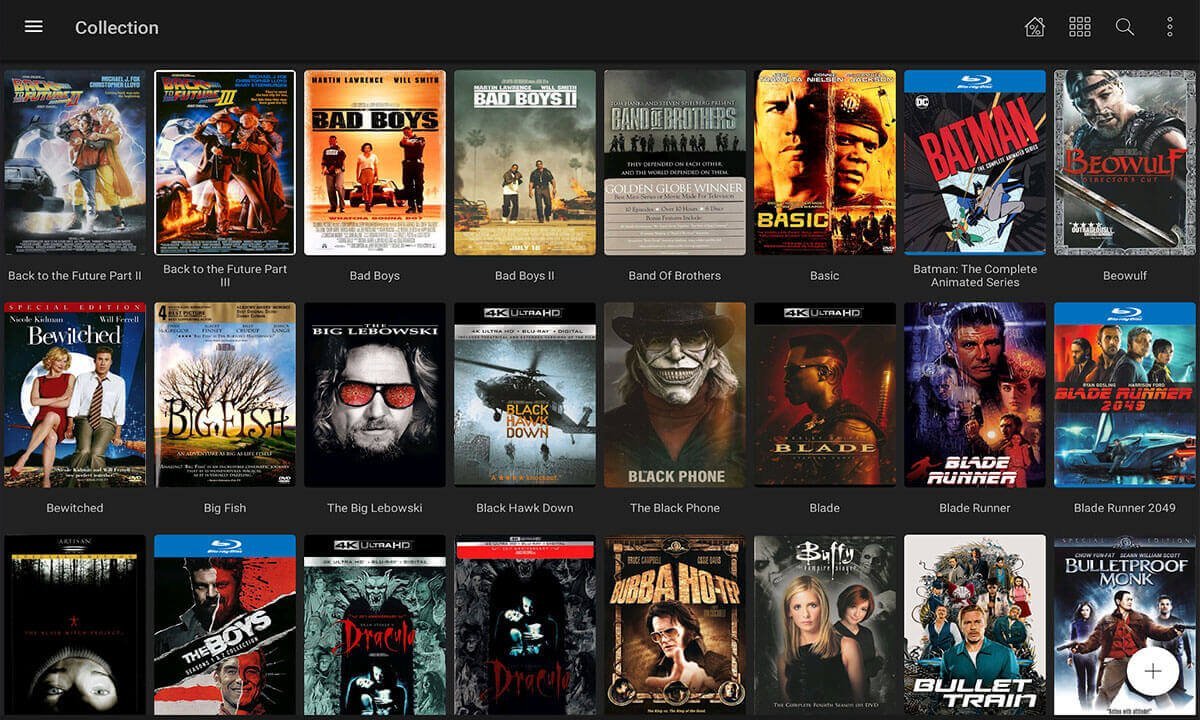Tap the round plus add button
1200x720 pixels.
click(x=1153, y=671)
